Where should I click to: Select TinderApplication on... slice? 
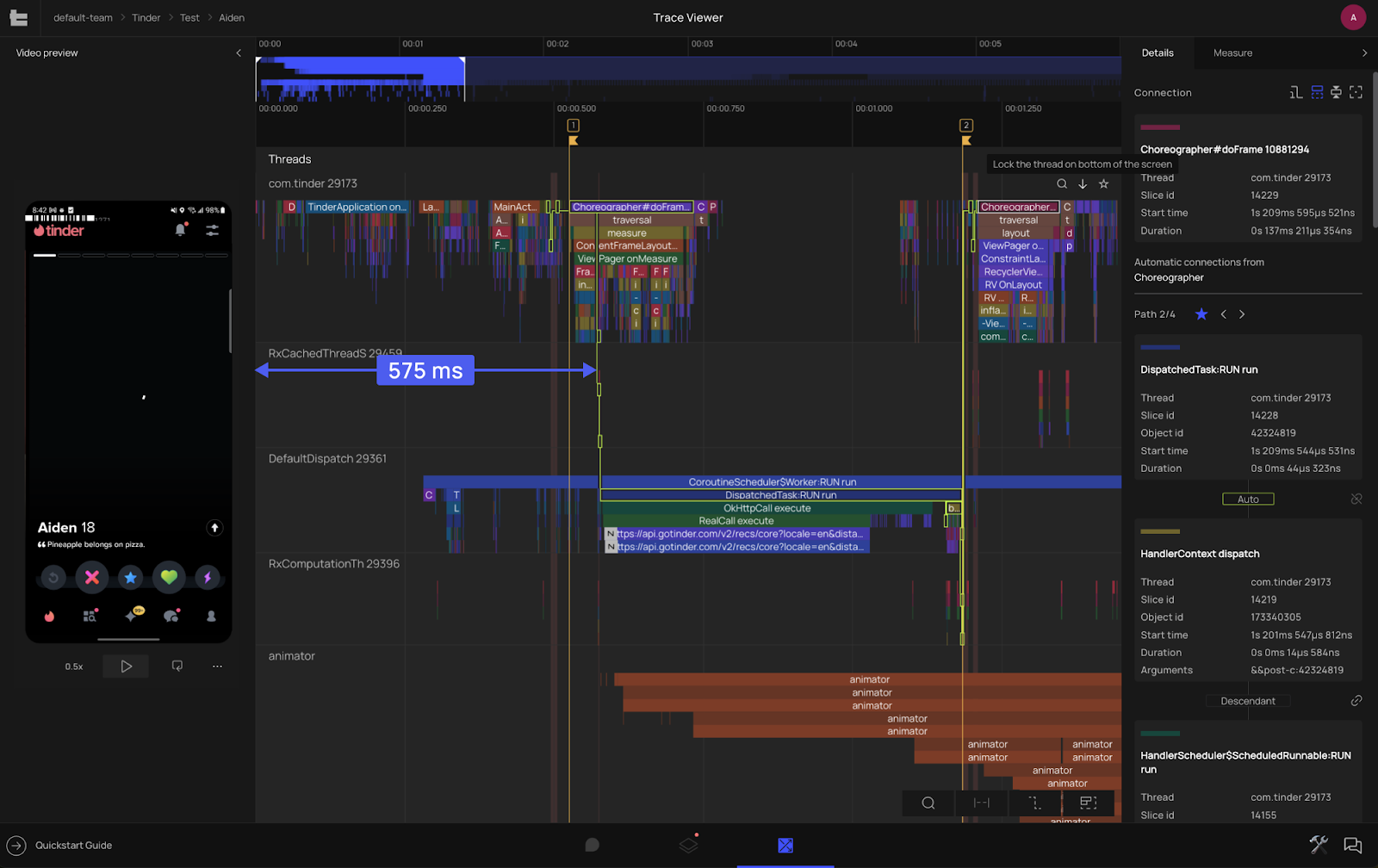click(357, 207)
